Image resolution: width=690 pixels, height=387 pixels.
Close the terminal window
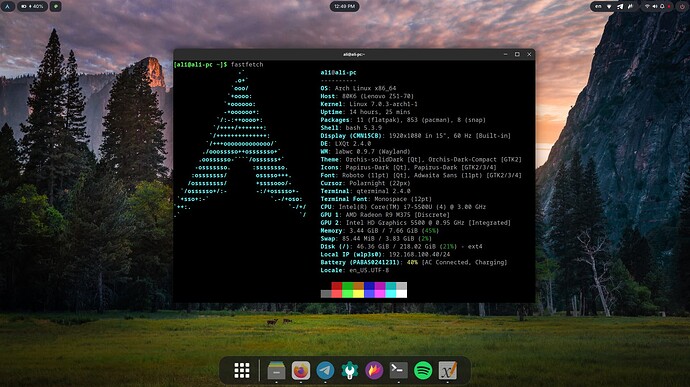529,54
